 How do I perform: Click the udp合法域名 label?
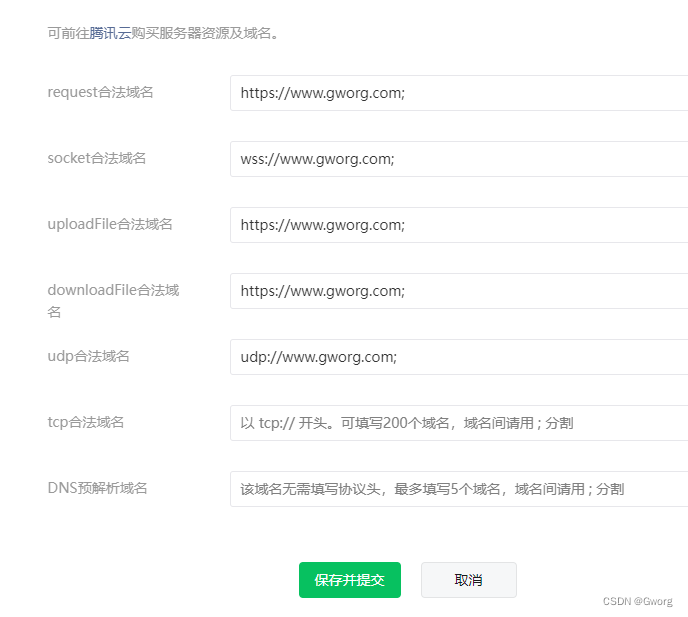tap(88, 356)
